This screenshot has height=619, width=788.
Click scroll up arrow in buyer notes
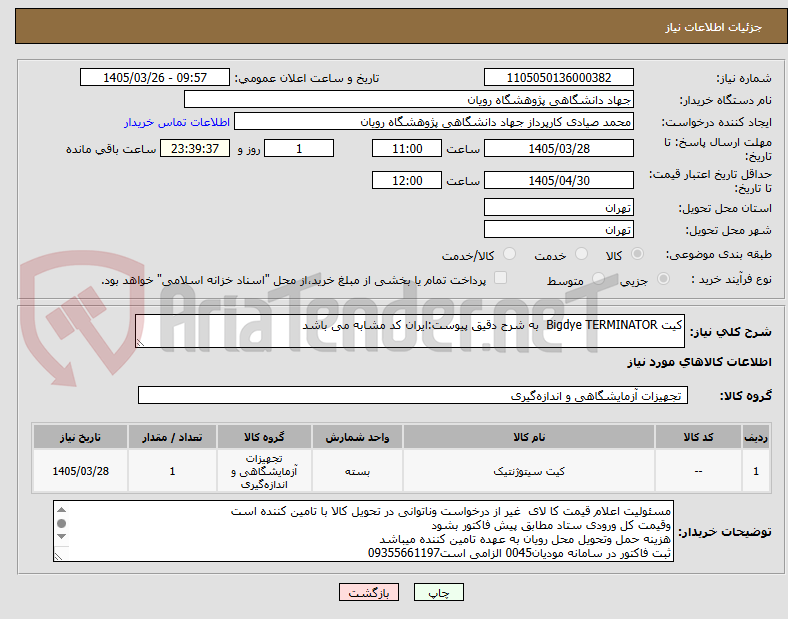[61, 510]
